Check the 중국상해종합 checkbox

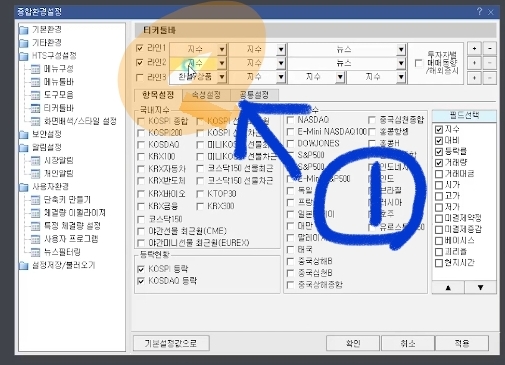[x=290, y=285]
